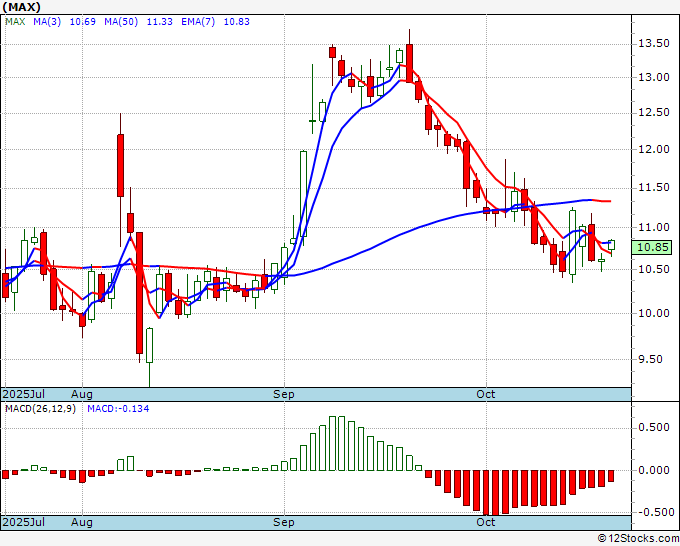Screen dimensions: 680x546
Task: Click the (MAX) ticker title
Action: [x=22, y=6]
